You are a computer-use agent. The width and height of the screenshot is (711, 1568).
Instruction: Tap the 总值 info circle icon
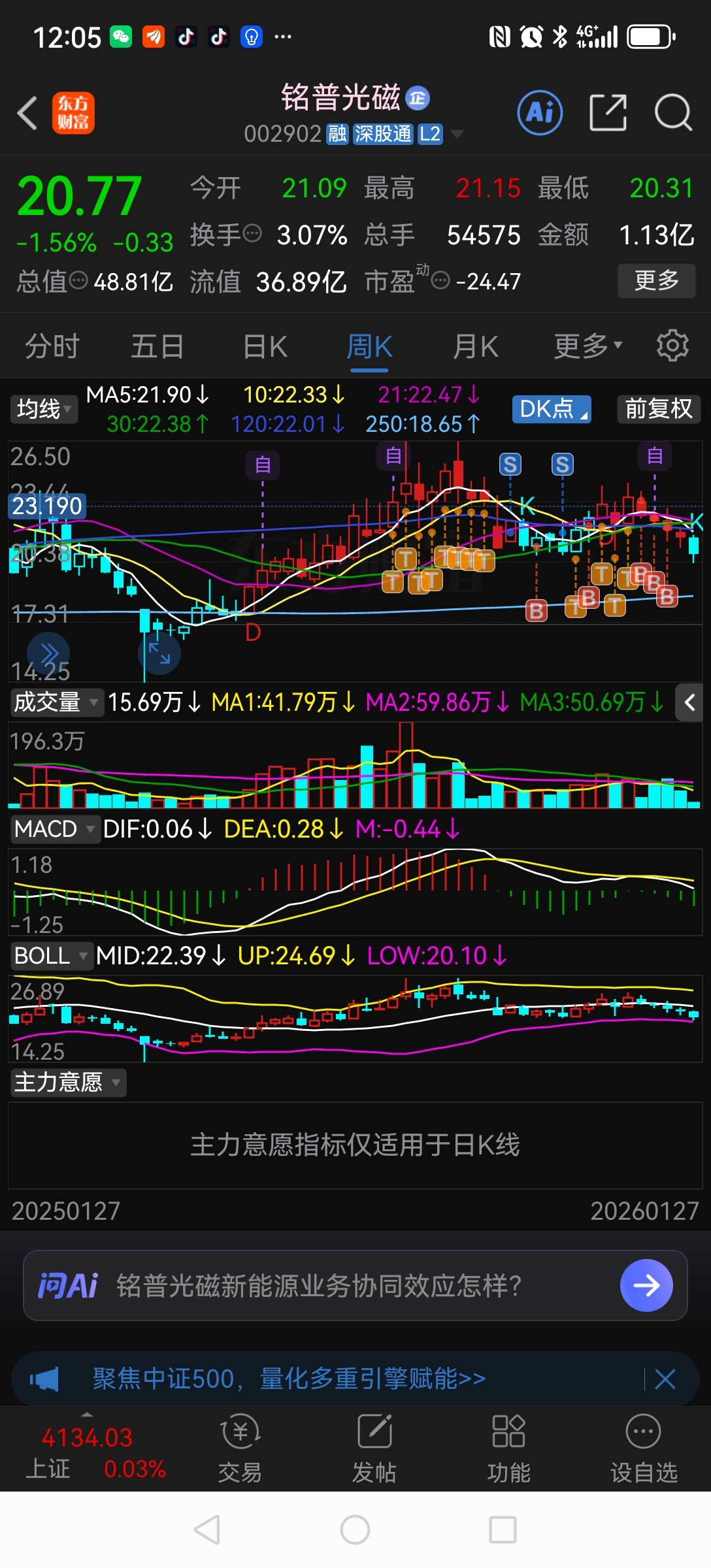78,281
